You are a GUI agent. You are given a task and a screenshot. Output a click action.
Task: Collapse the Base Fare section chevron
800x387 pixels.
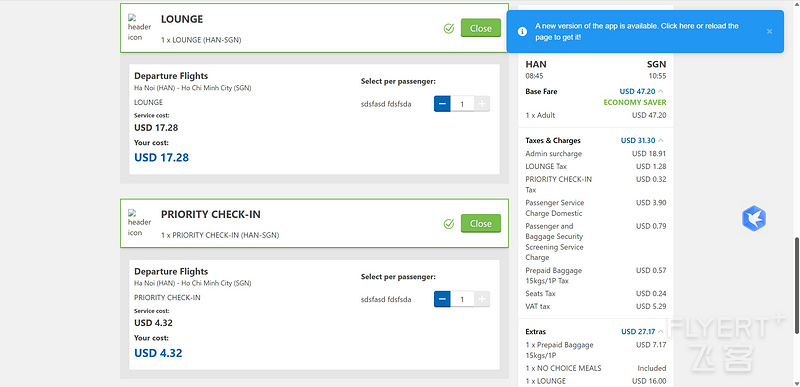[x=662, y=91]
